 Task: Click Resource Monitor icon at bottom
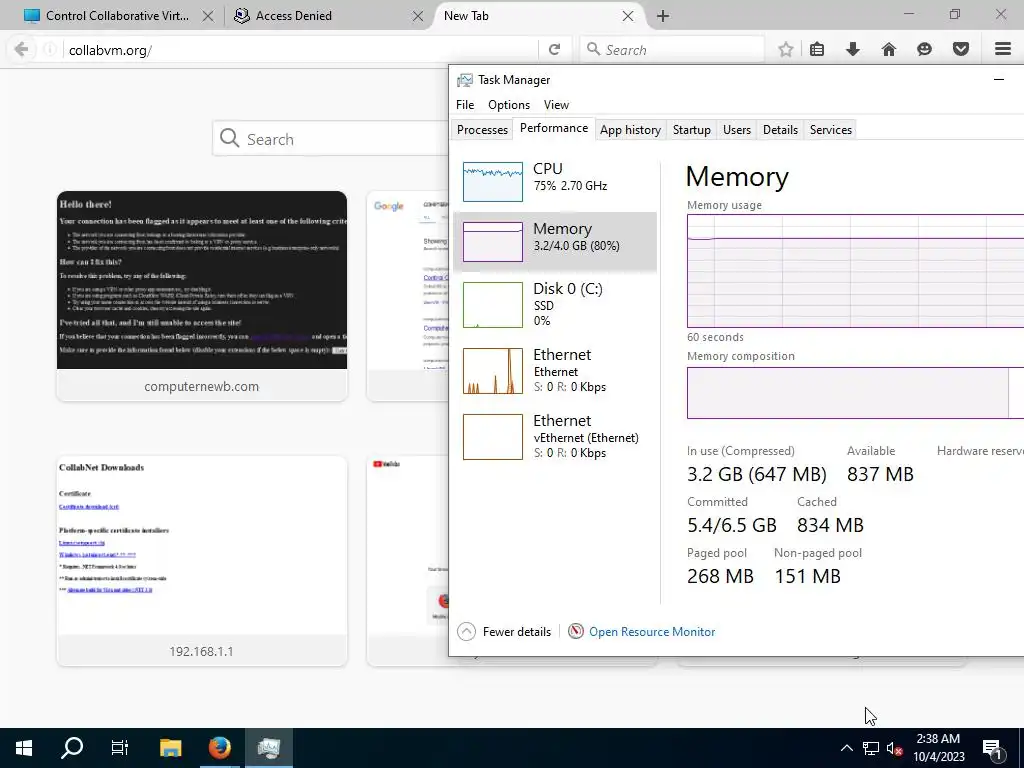coord(575,632)
